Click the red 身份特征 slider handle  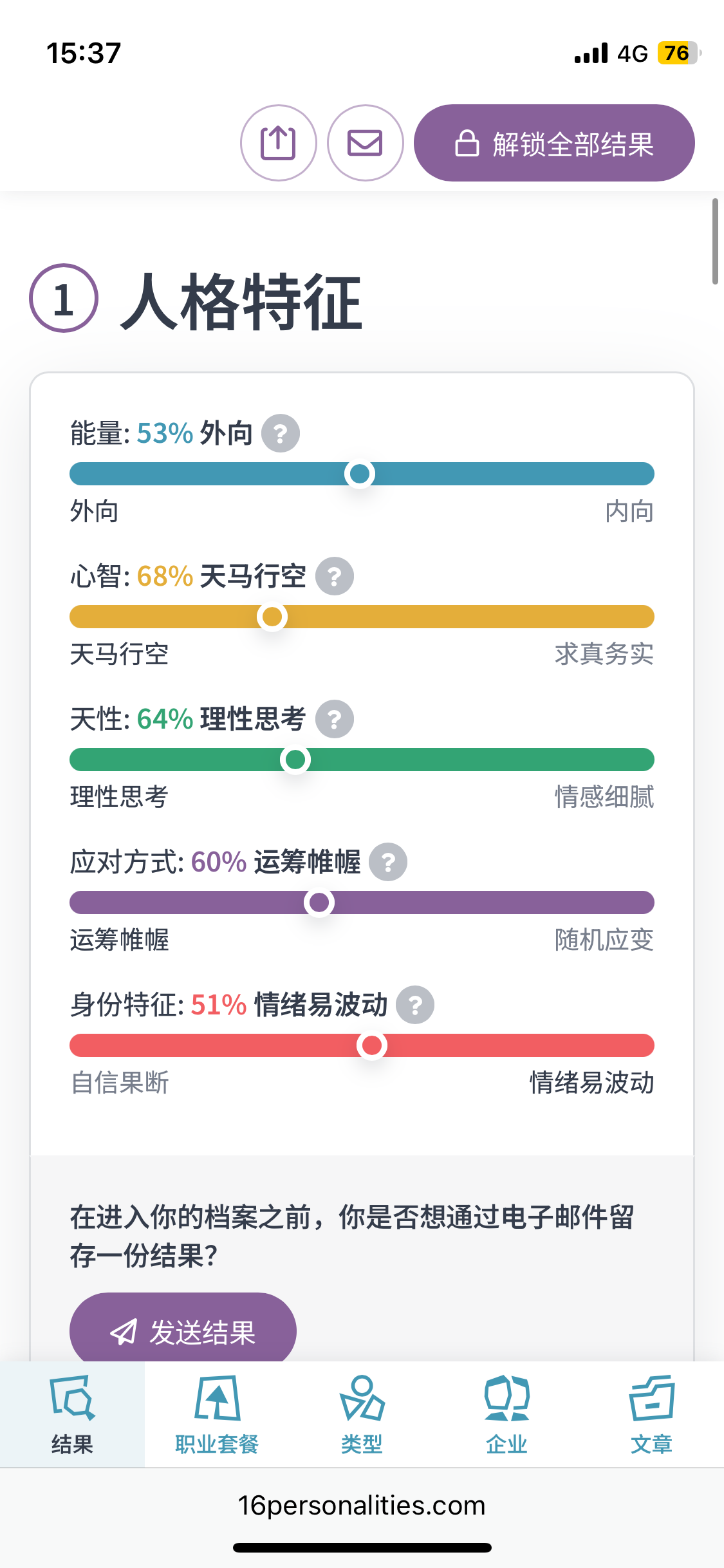[372, 1045]
